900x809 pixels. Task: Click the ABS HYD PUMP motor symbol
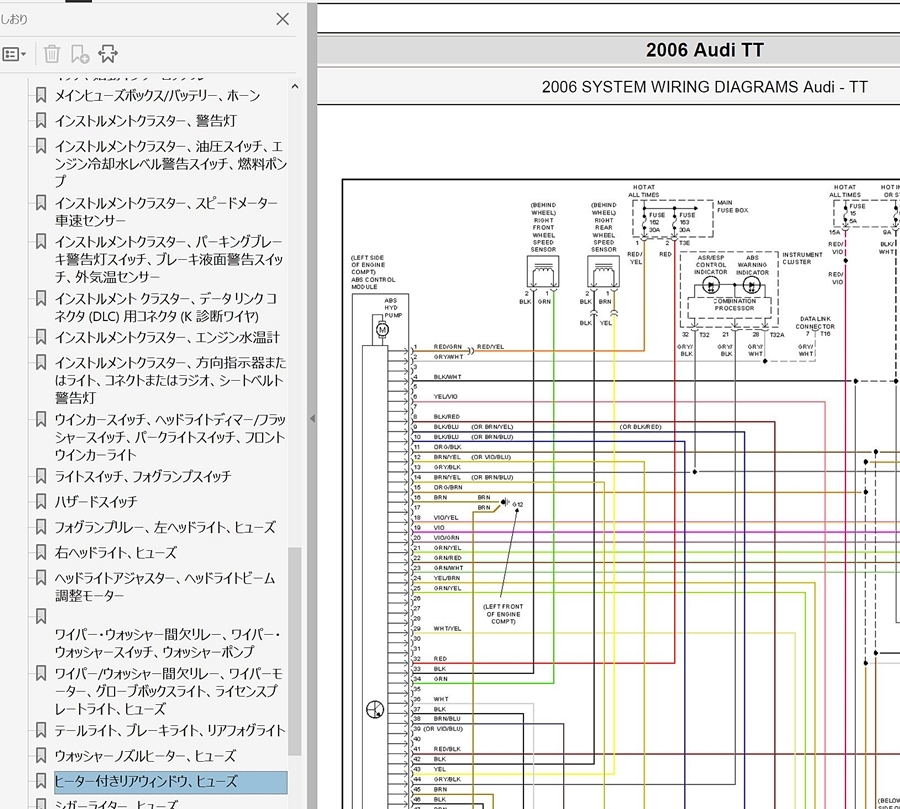click(x=382, y=330)
